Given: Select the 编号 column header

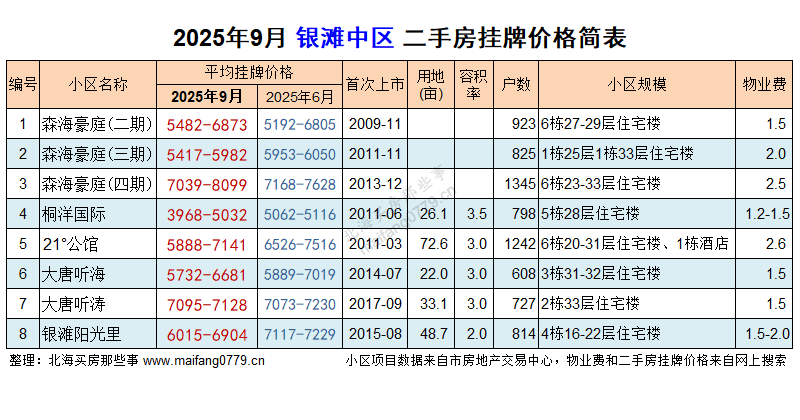Looking at the screenshot, I should (23, 84).
